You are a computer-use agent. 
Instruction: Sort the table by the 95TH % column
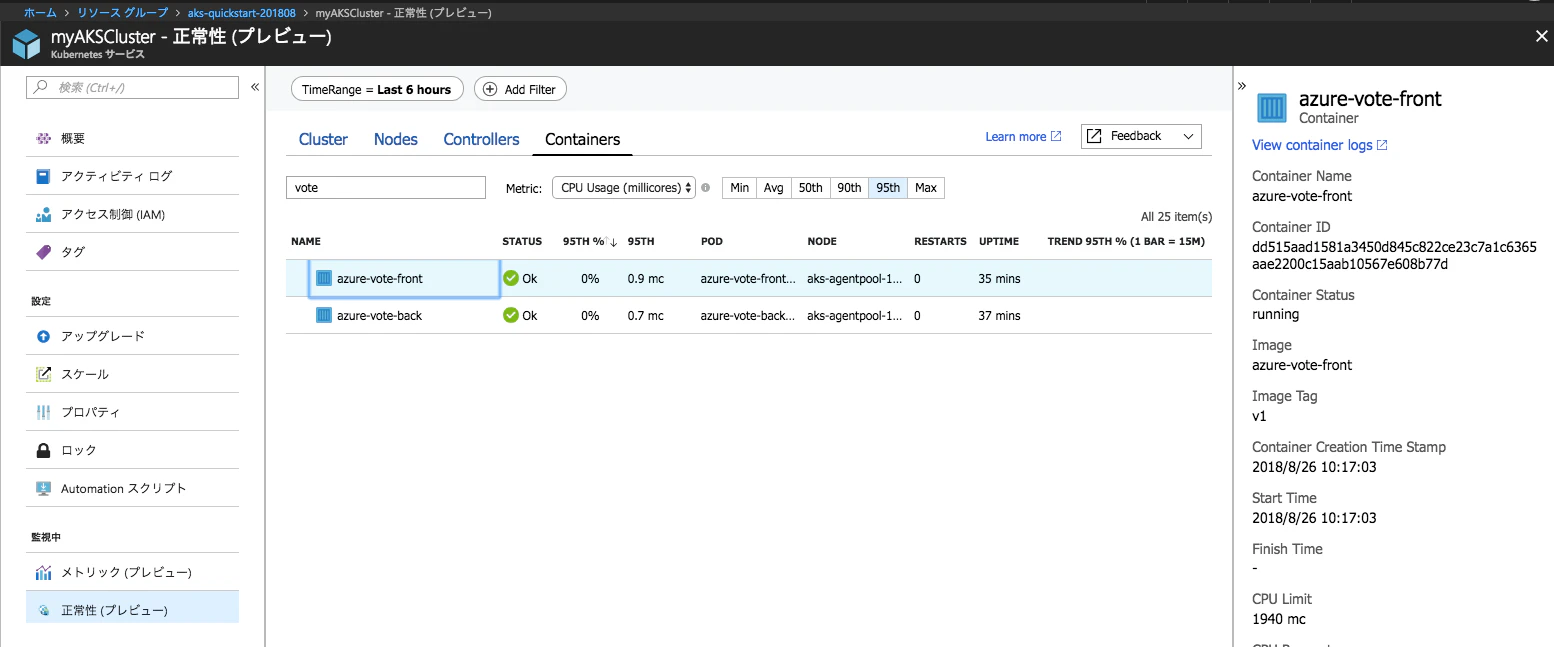(589, 242)
